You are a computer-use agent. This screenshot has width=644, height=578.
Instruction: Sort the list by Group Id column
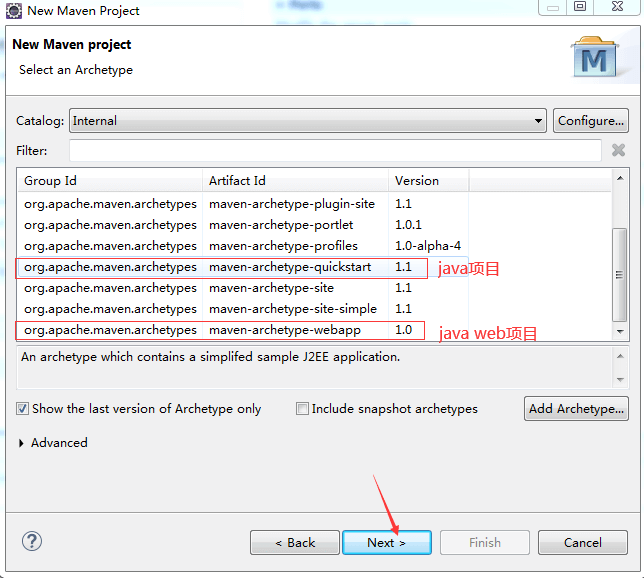tap(110, 181)
